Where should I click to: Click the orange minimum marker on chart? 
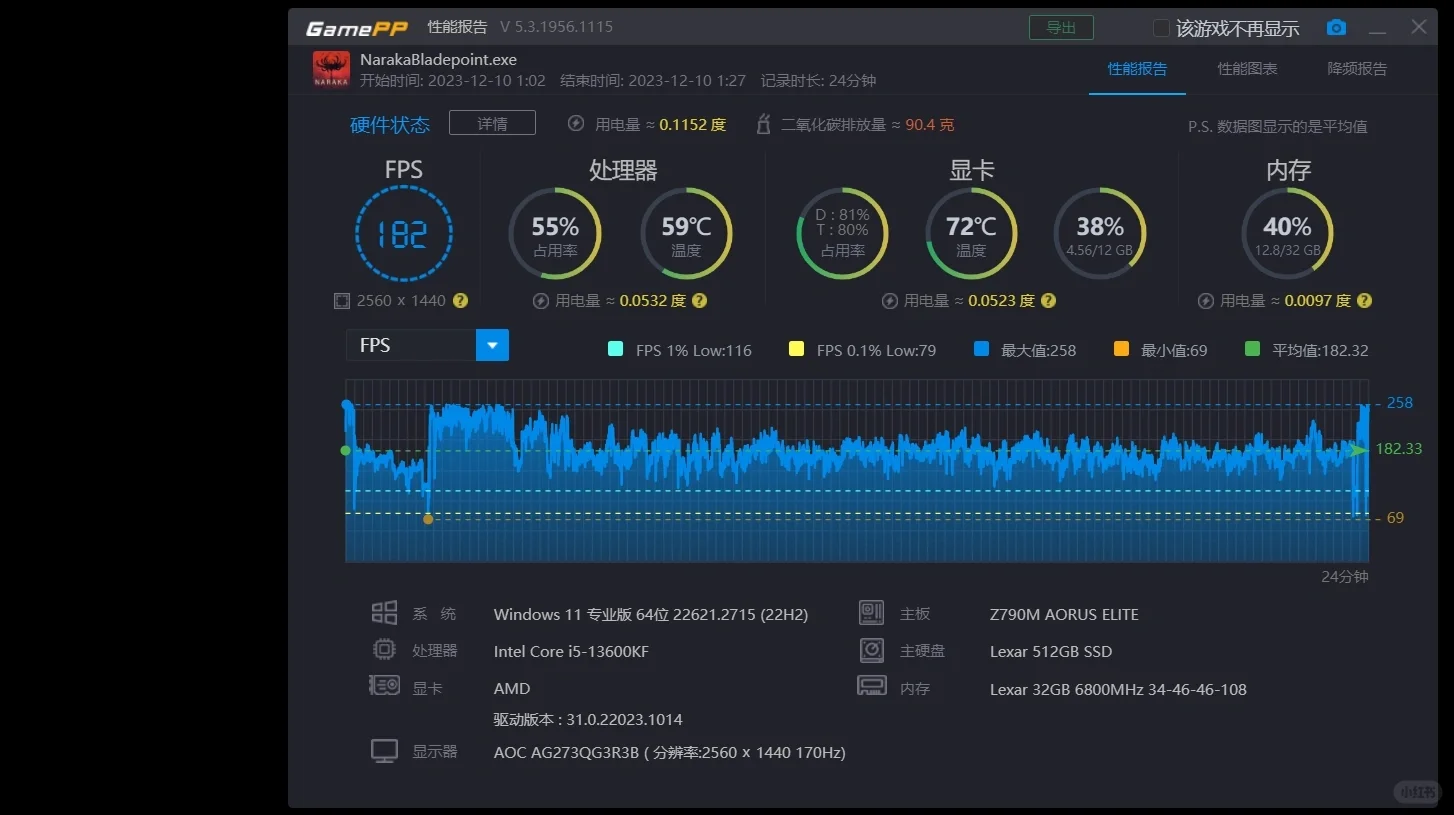coord(428,519)
